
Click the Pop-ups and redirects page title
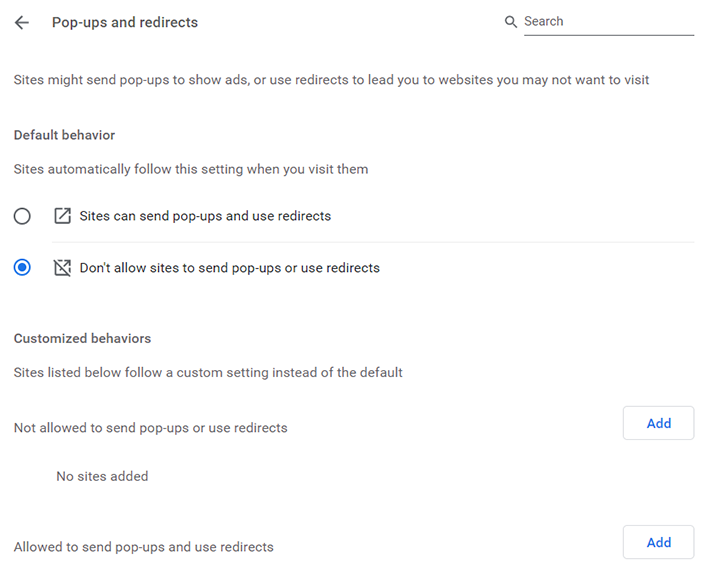tap(125, 22)
